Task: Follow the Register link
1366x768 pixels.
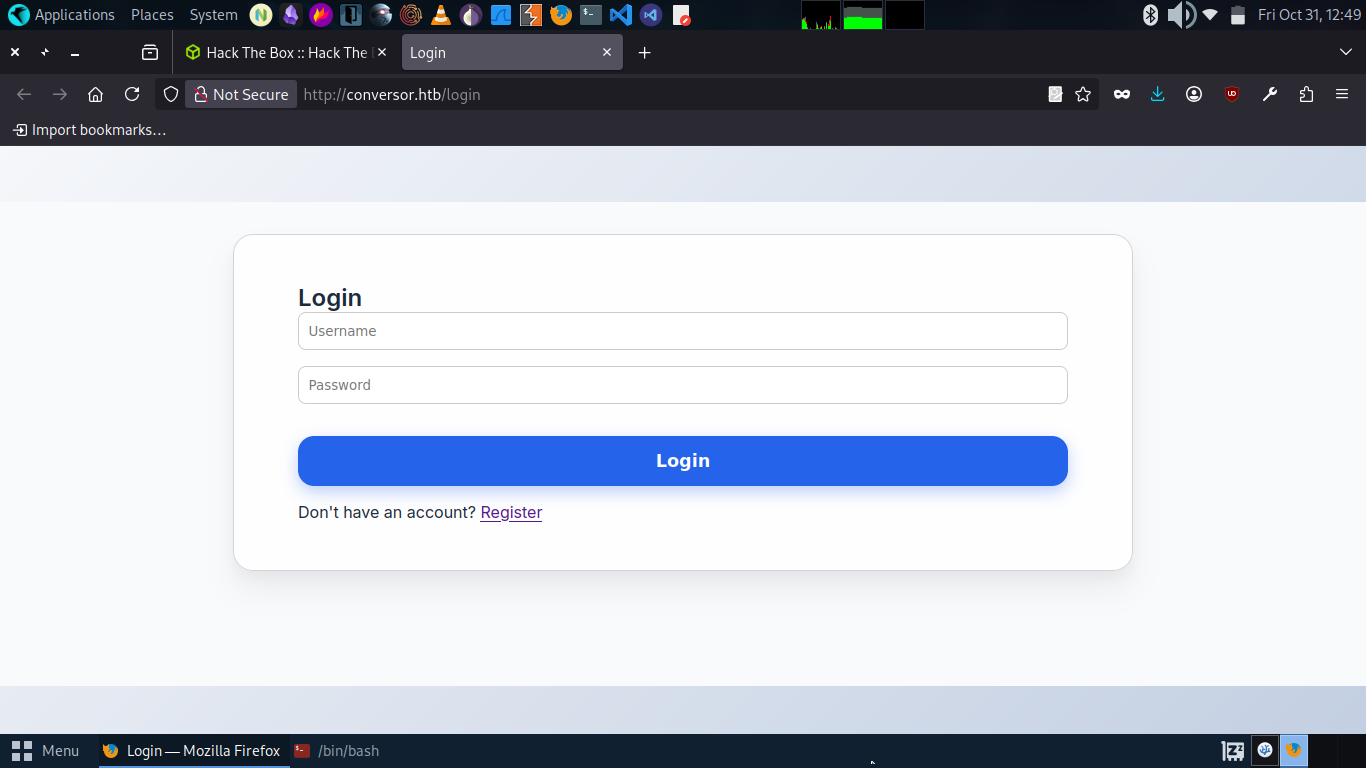Action: (x=511, y=512)
